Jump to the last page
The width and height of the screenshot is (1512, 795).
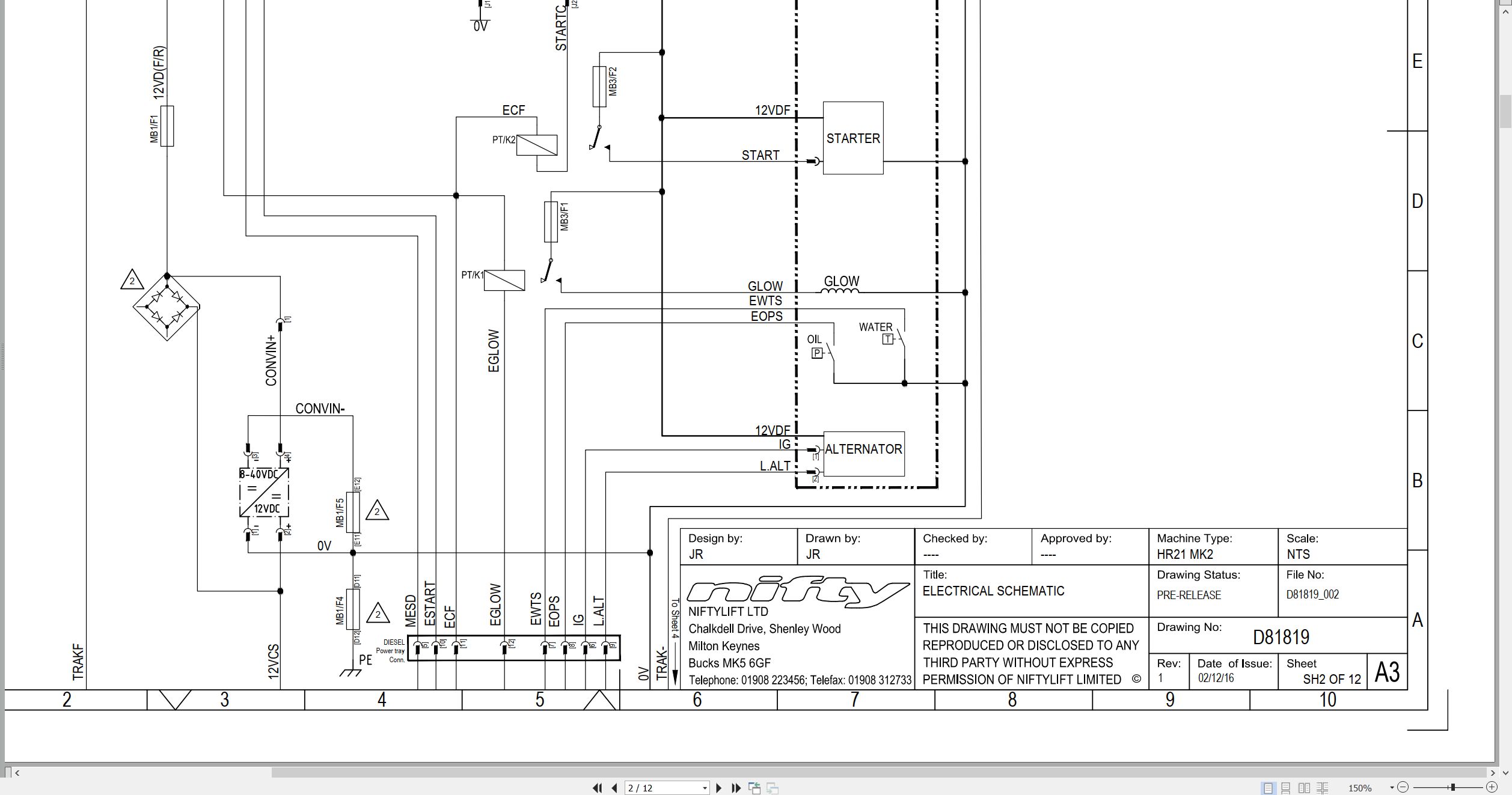click(736, 788)
